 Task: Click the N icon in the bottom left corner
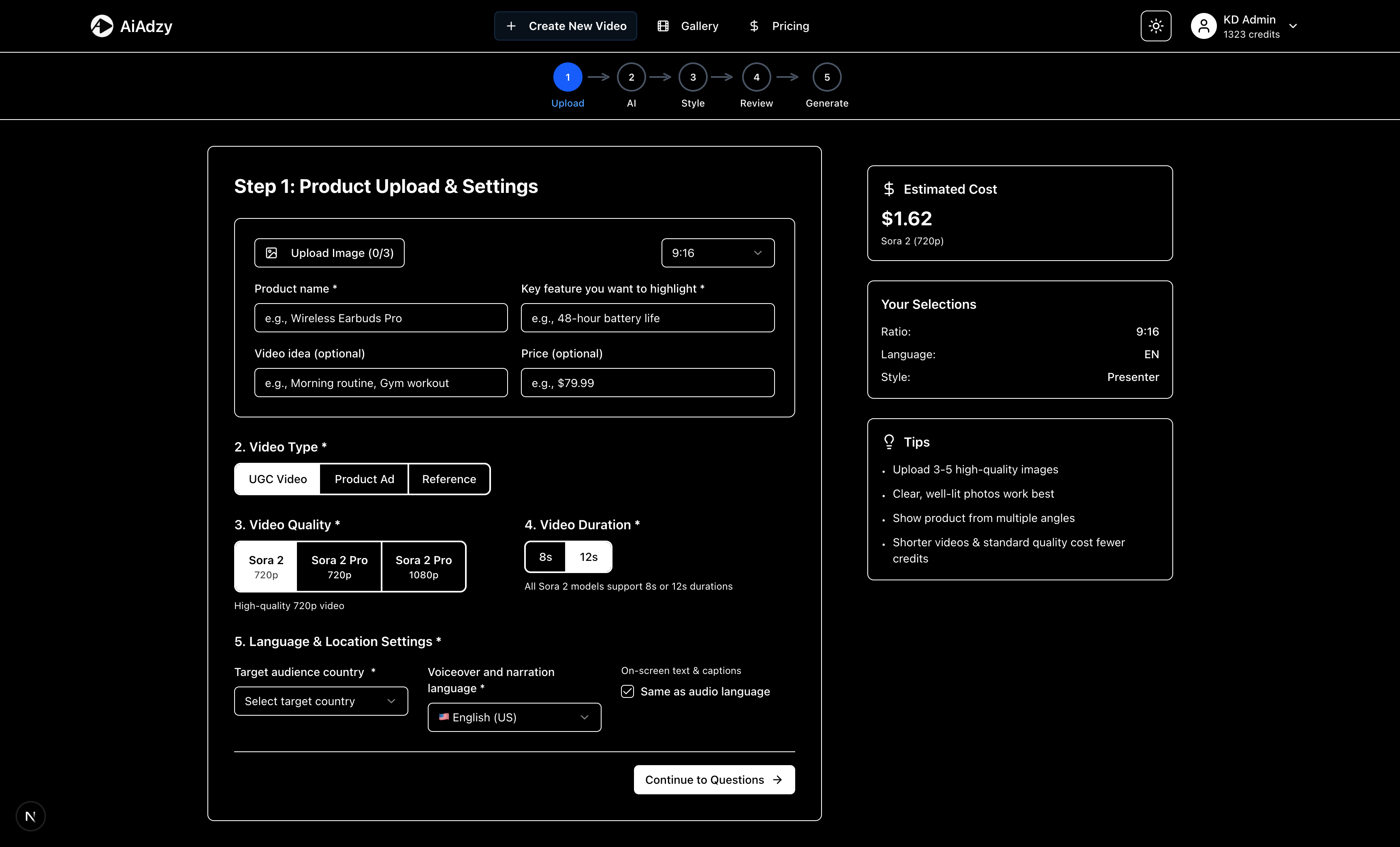click(30, 816)
